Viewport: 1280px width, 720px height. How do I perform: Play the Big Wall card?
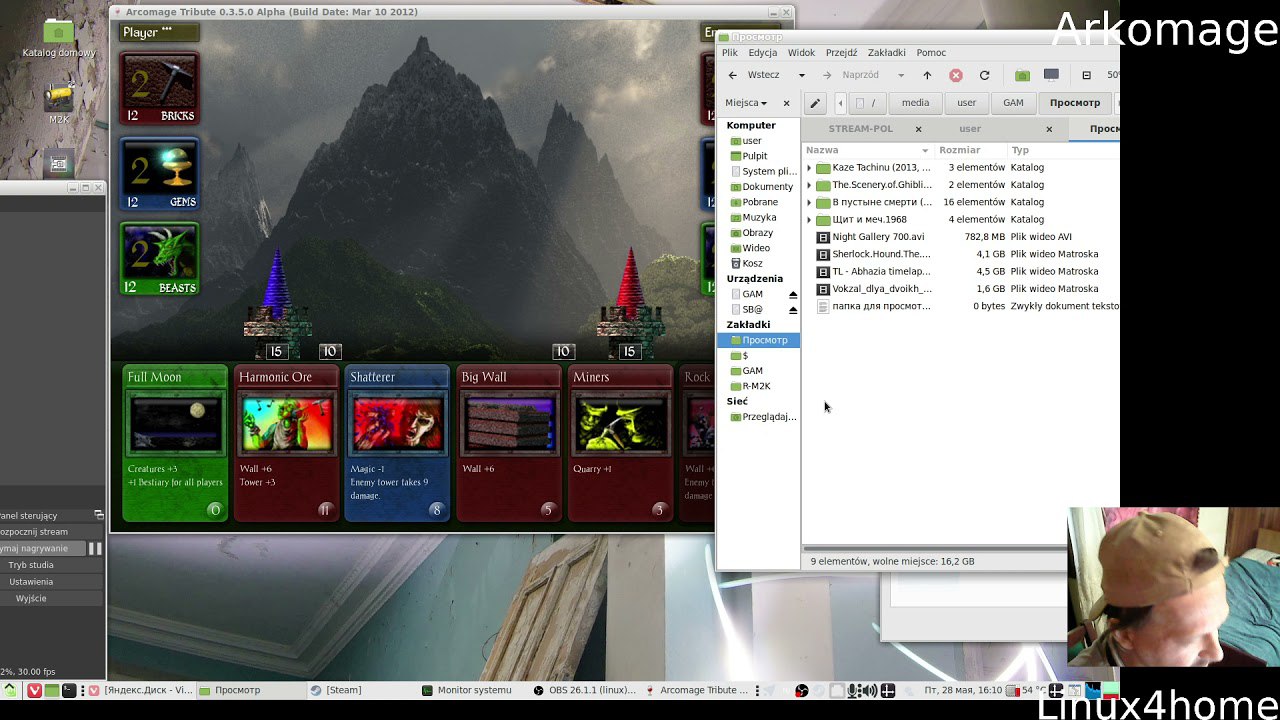[x=509, y=444]
